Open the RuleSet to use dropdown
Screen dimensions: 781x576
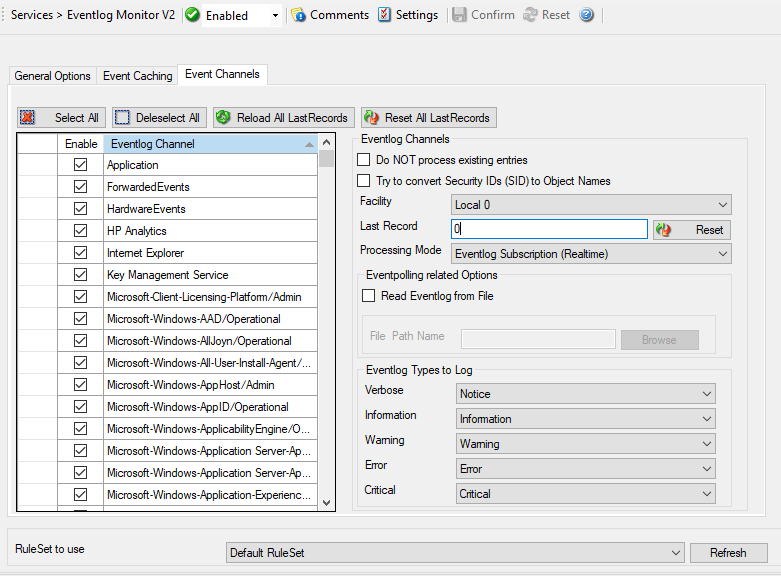tap(455, 553)
